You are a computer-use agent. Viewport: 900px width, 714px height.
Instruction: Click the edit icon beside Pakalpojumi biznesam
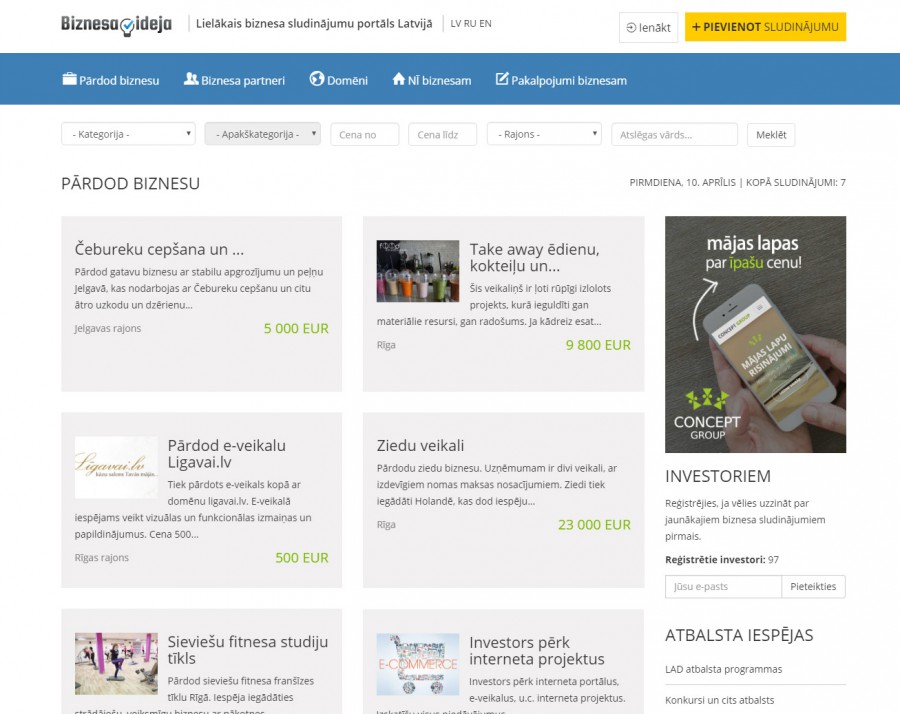[x=502, y=80]
